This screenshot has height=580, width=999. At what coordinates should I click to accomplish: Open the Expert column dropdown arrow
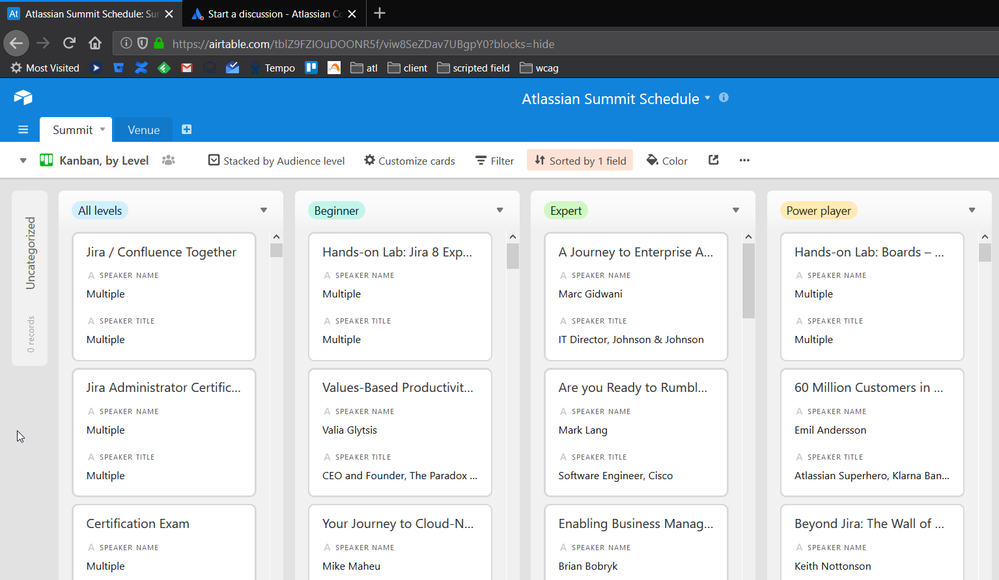point(736,210)
